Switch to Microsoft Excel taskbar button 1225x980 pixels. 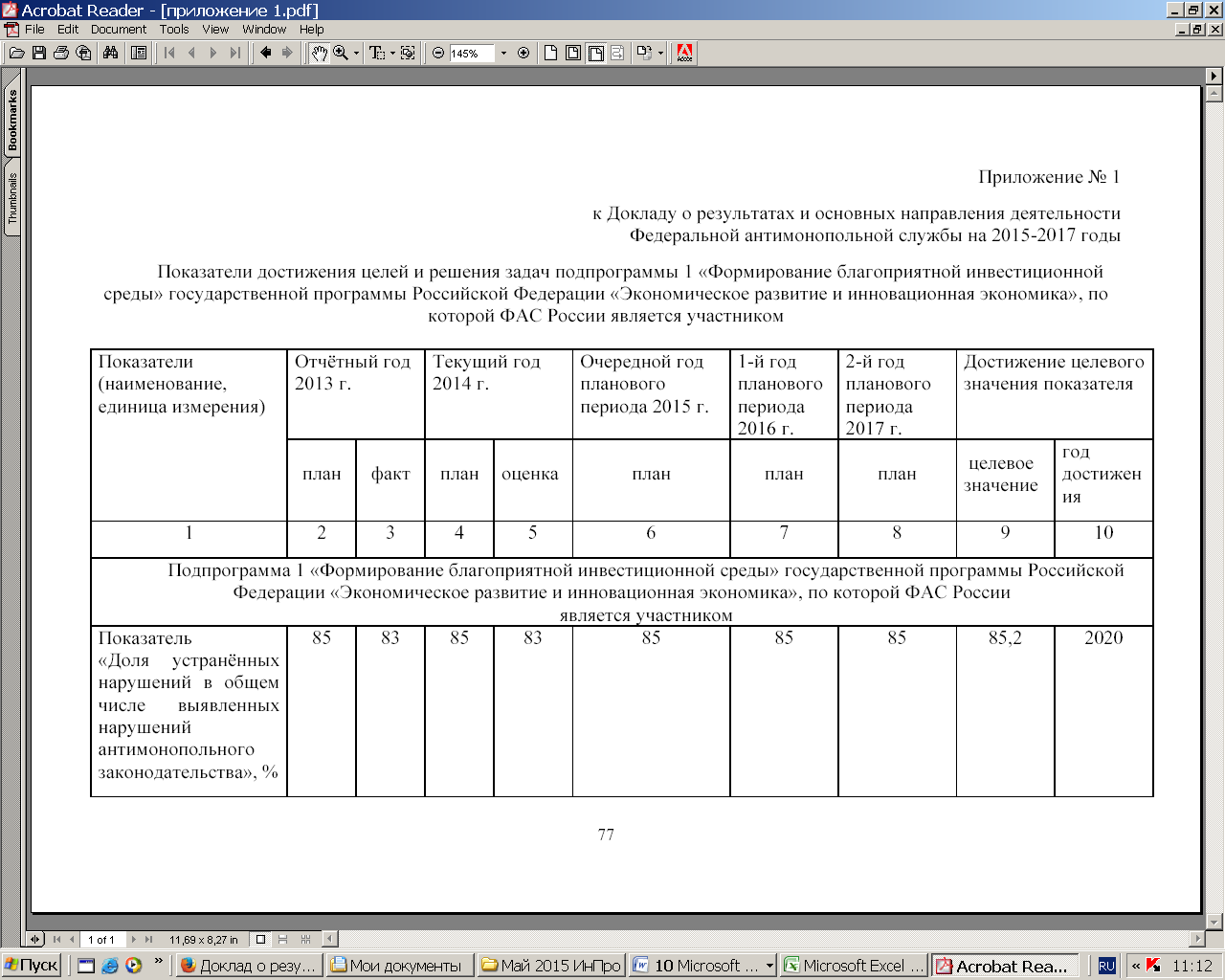854,966
